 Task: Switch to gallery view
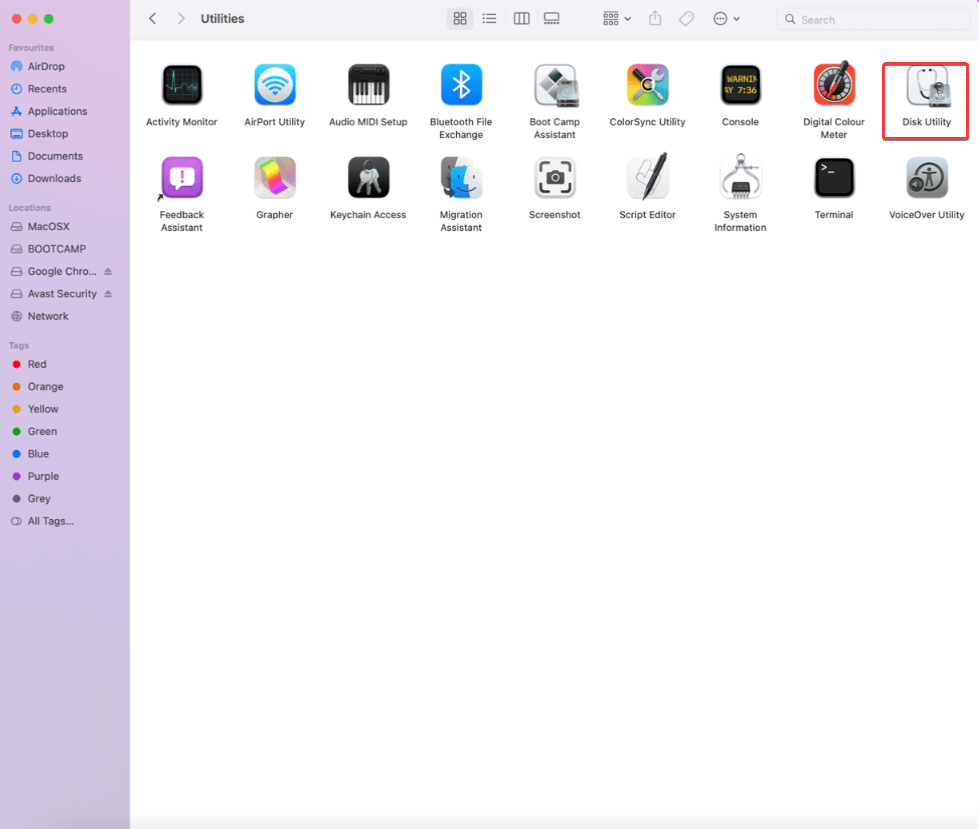pos(551,19)
